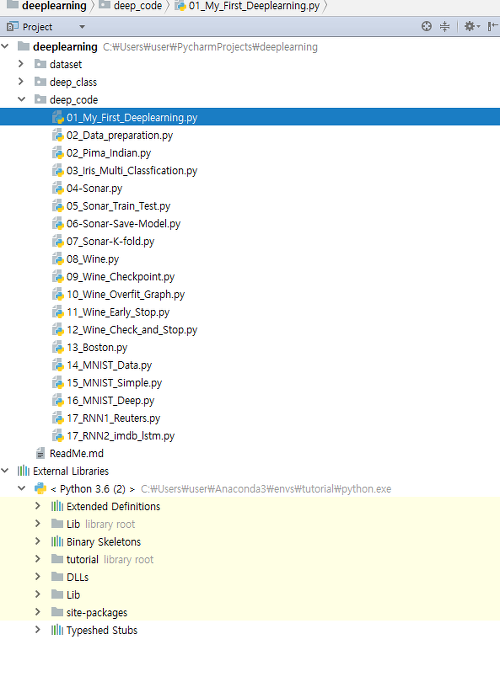Click the scroll from source target icon

(x=427, y=27)
